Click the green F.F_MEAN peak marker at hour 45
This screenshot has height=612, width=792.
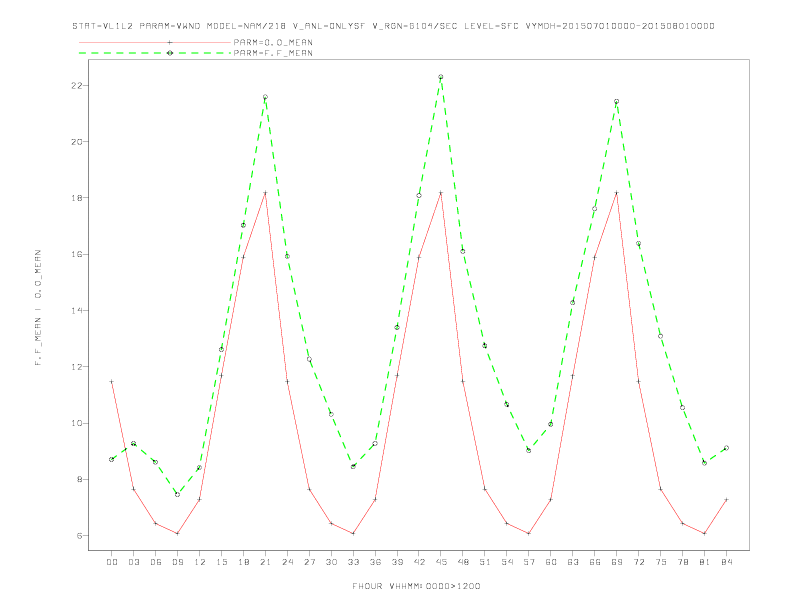coord(441,77)
